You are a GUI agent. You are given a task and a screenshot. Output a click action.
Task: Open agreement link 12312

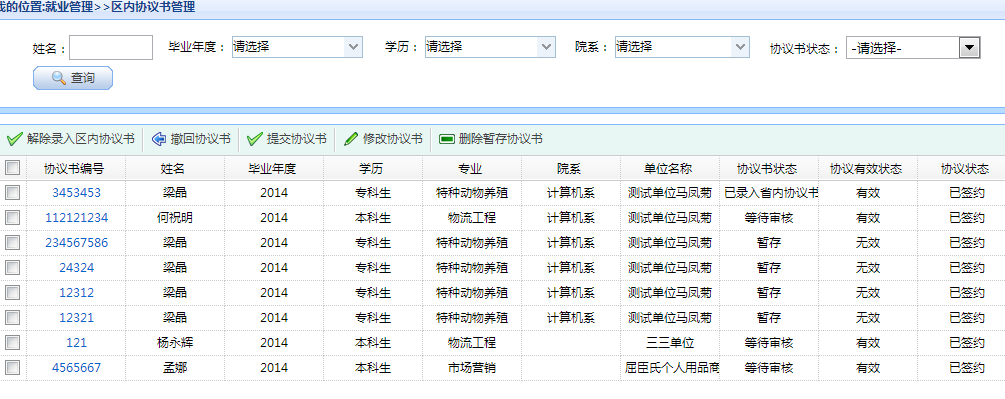tap(76, 293)
